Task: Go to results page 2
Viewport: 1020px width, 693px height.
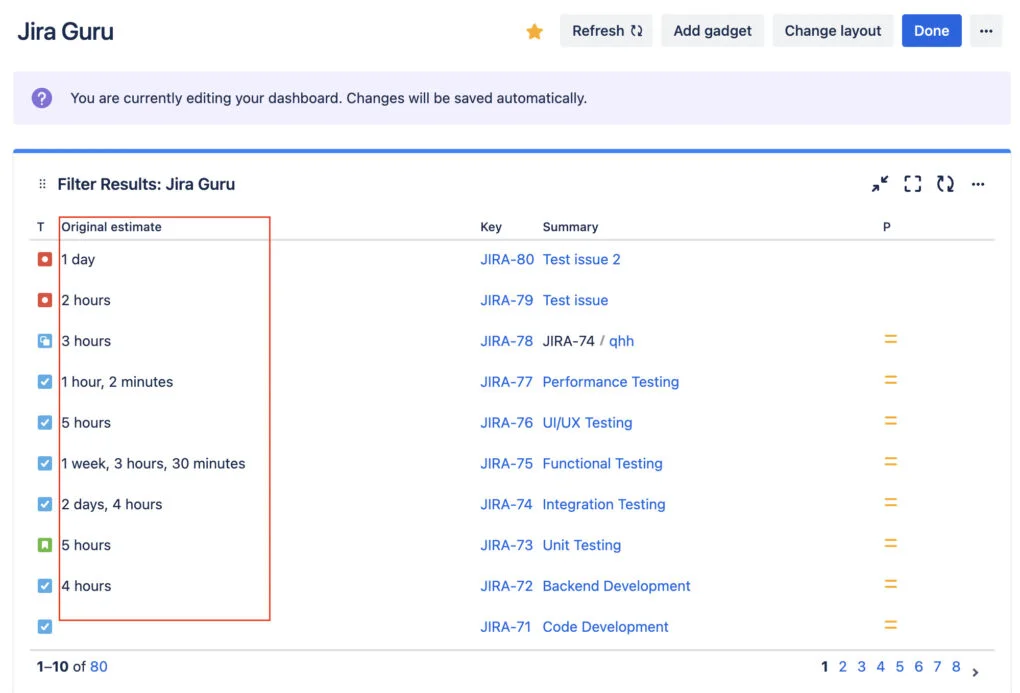Action: (842, 666)
